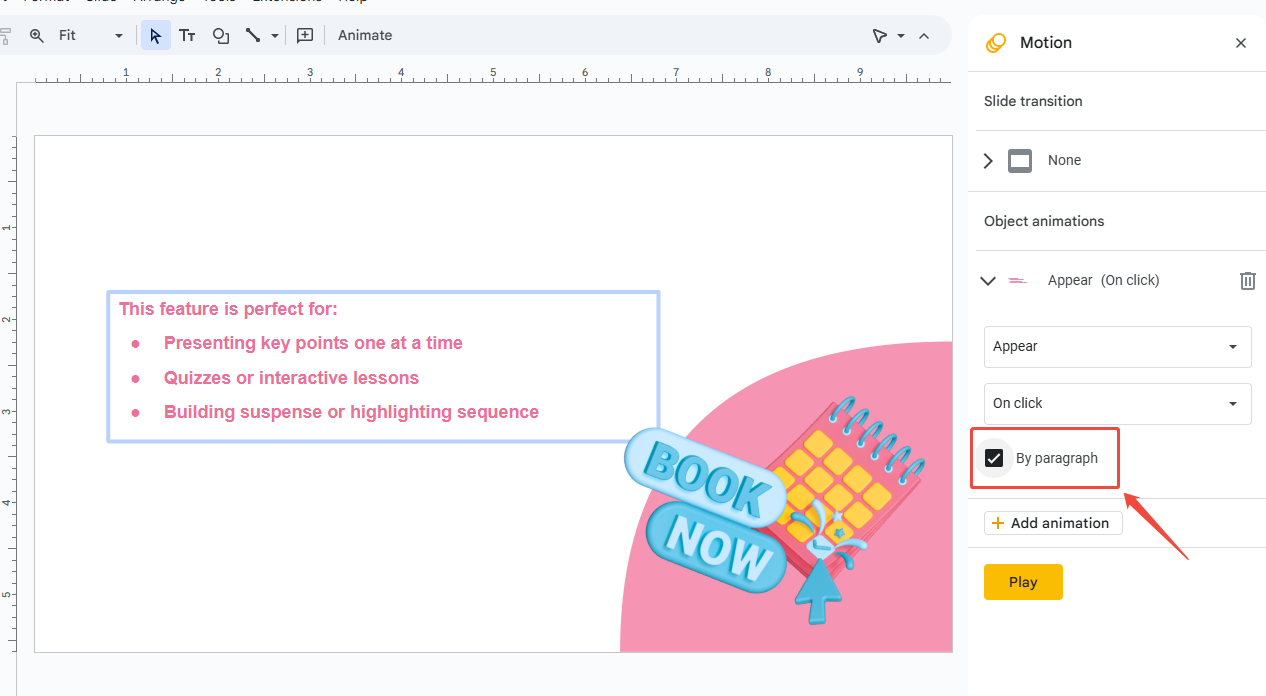Open the Extensions menu

pyautogui.click(x=288, y=2)
